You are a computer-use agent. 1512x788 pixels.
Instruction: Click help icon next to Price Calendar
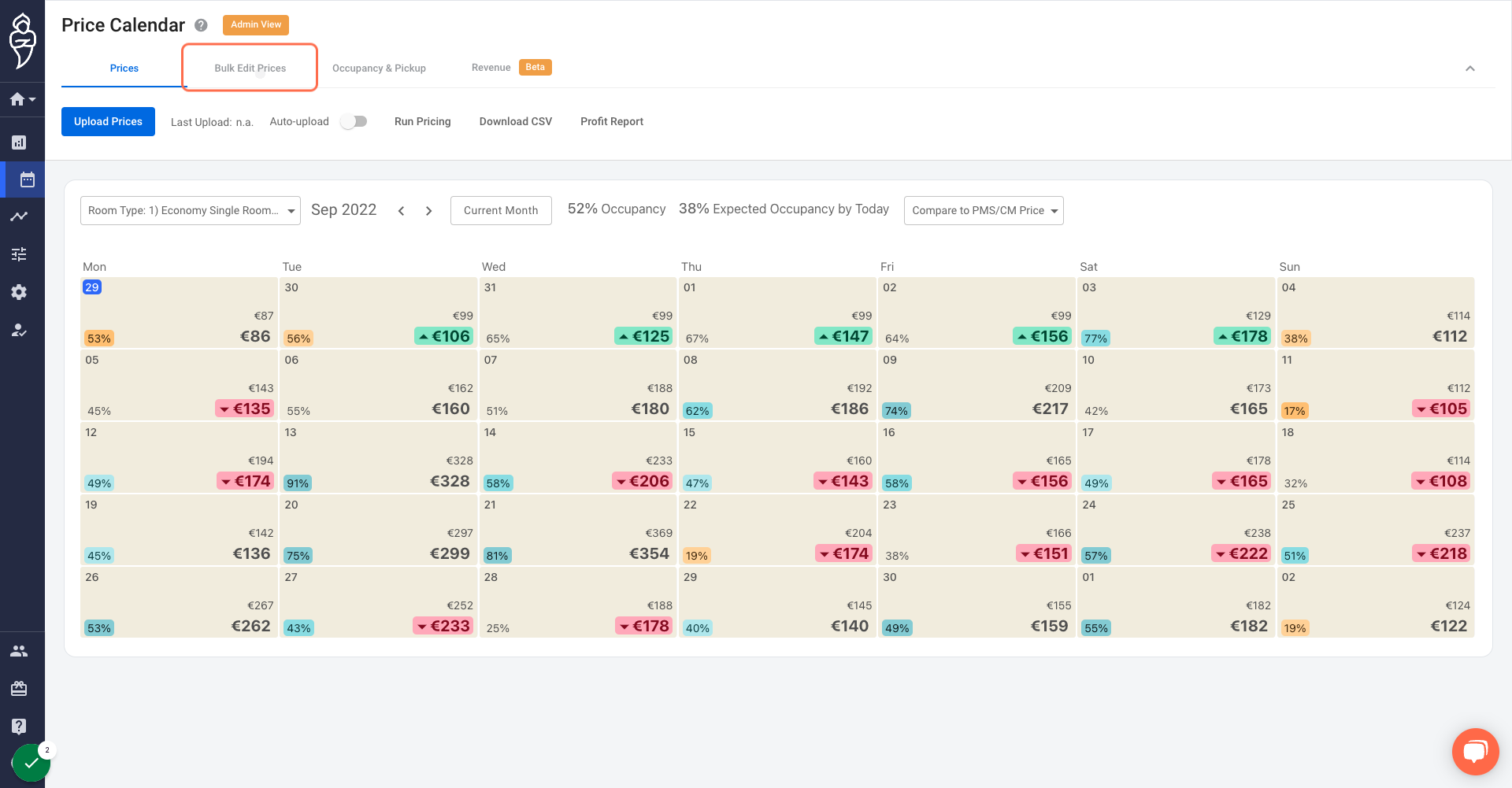(x=201, y=25)
